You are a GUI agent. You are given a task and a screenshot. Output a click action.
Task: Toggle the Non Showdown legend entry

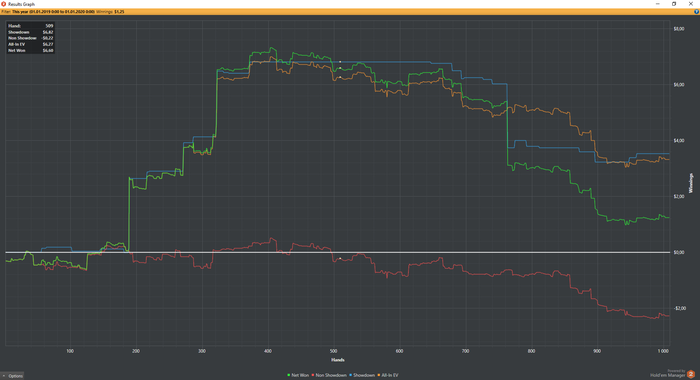[x=329, y=375]
